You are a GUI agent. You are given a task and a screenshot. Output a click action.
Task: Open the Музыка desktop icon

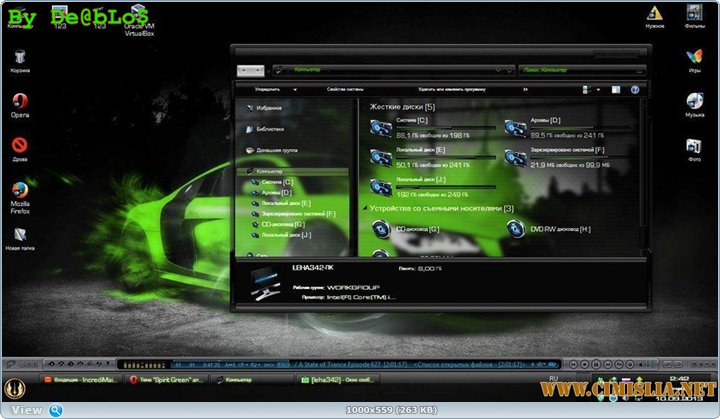(695, 105)
